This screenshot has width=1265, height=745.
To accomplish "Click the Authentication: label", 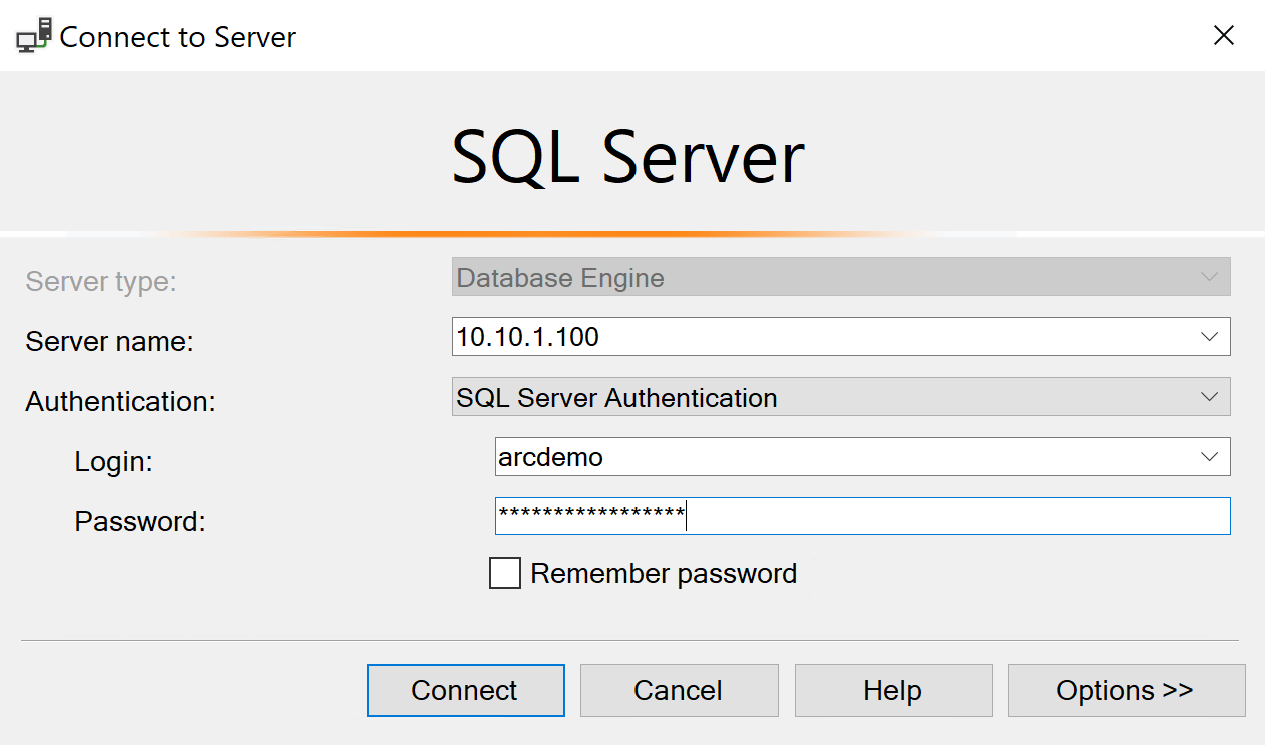I will (121, 402).
